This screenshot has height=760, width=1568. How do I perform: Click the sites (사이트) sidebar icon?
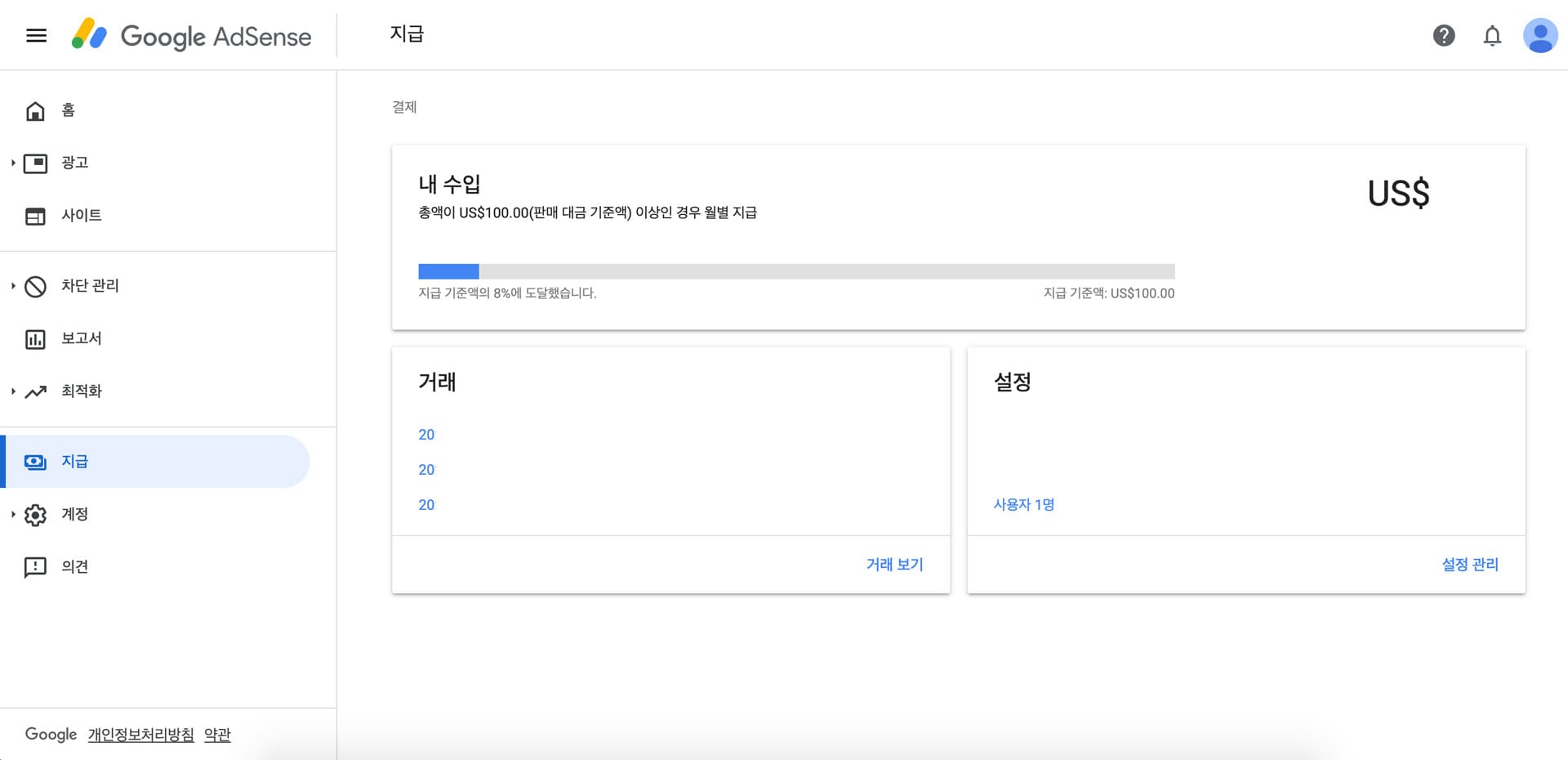tap(35, 216)
